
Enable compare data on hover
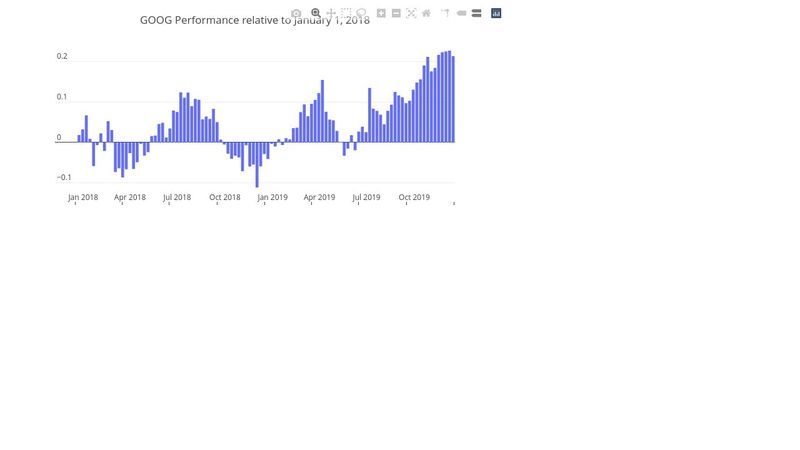point(476,13)
